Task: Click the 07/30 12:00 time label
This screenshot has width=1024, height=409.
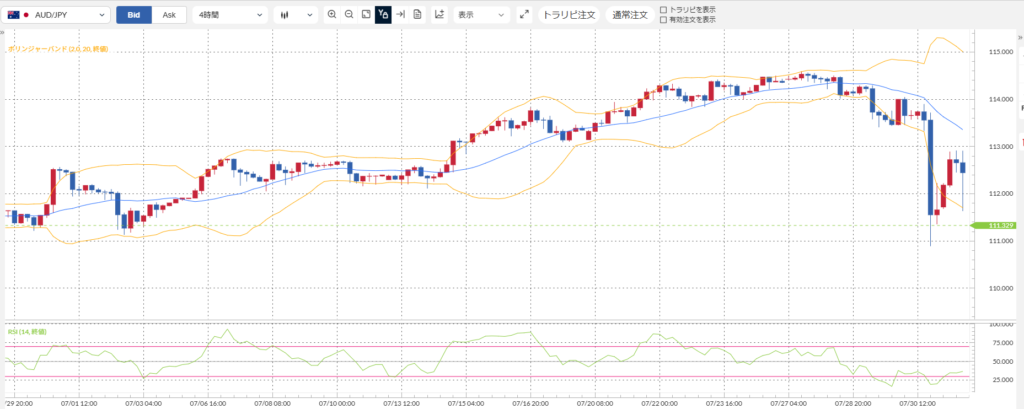Action: point(919,404)
